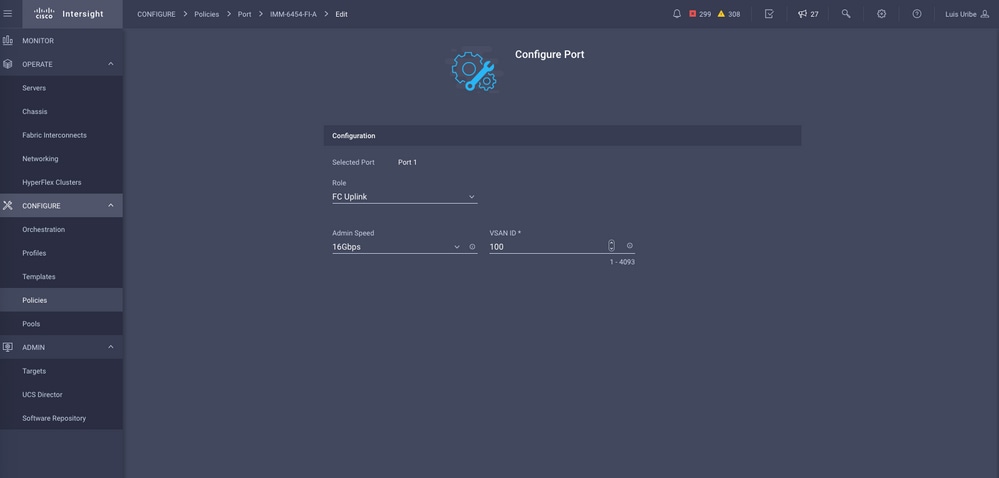This screenshot has height=478, width=999.
Task: Click the Port breadcrumb link
Action: 245,14
